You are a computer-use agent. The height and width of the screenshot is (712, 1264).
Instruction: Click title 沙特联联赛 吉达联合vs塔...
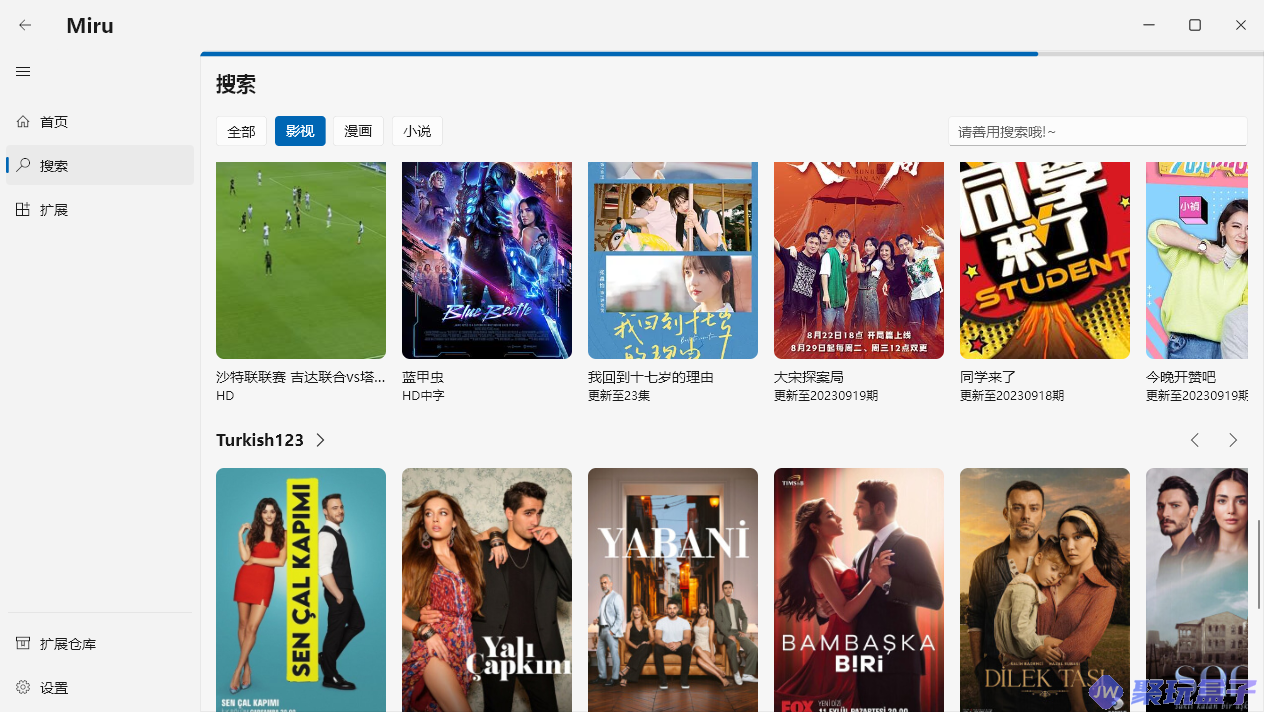coord(301,377)
